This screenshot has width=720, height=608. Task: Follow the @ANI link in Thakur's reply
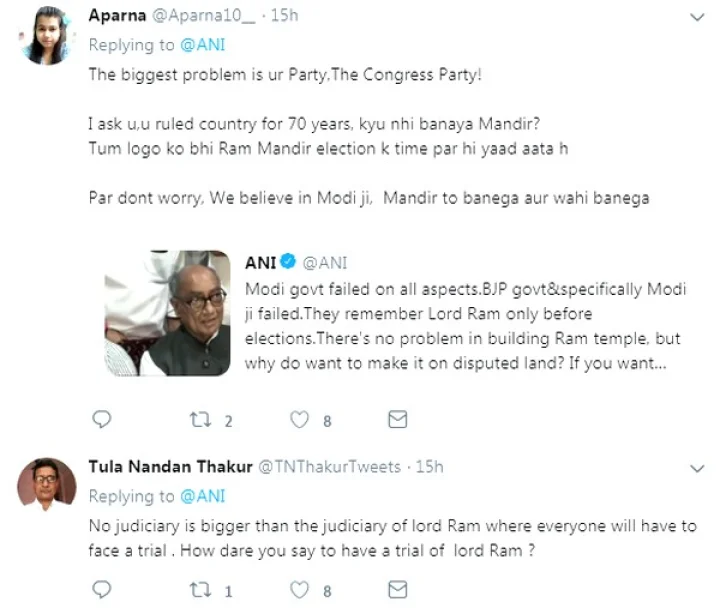pos(202,496)
